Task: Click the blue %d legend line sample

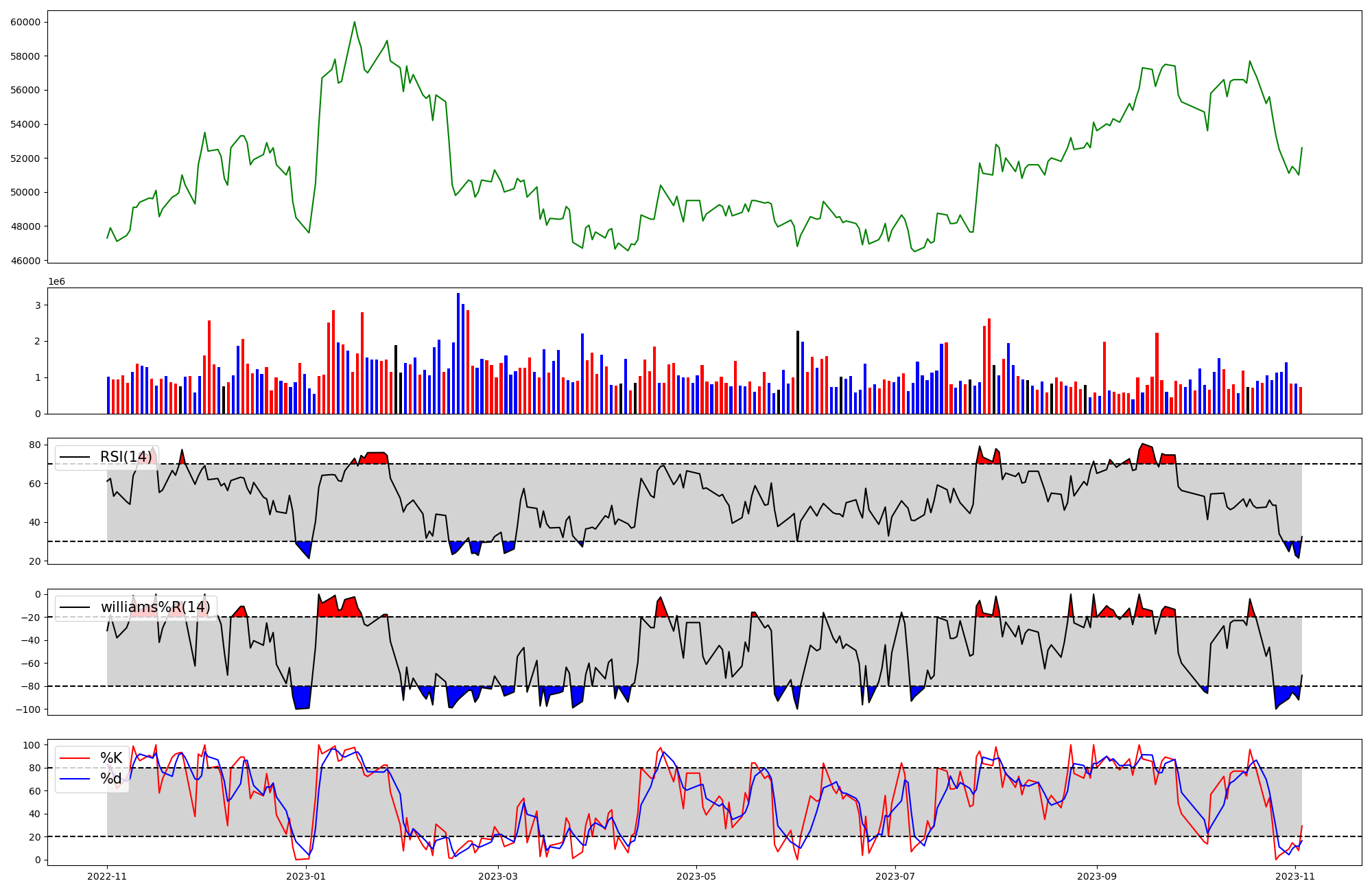Action: click(75, 779)
